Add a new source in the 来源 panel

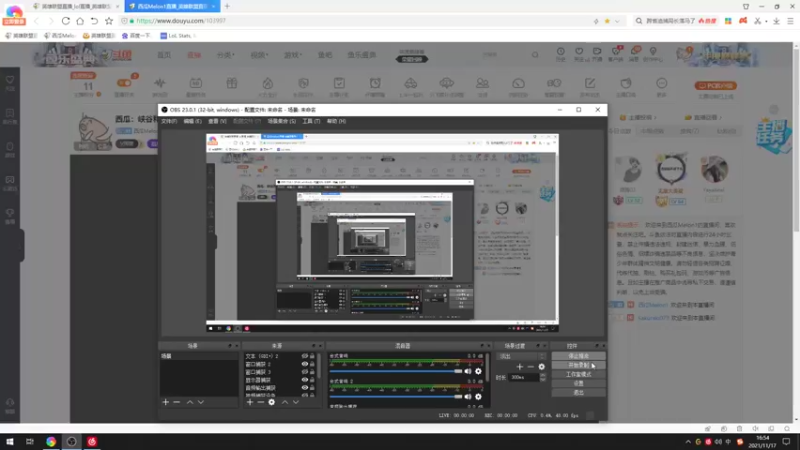(x=250, y=402)
